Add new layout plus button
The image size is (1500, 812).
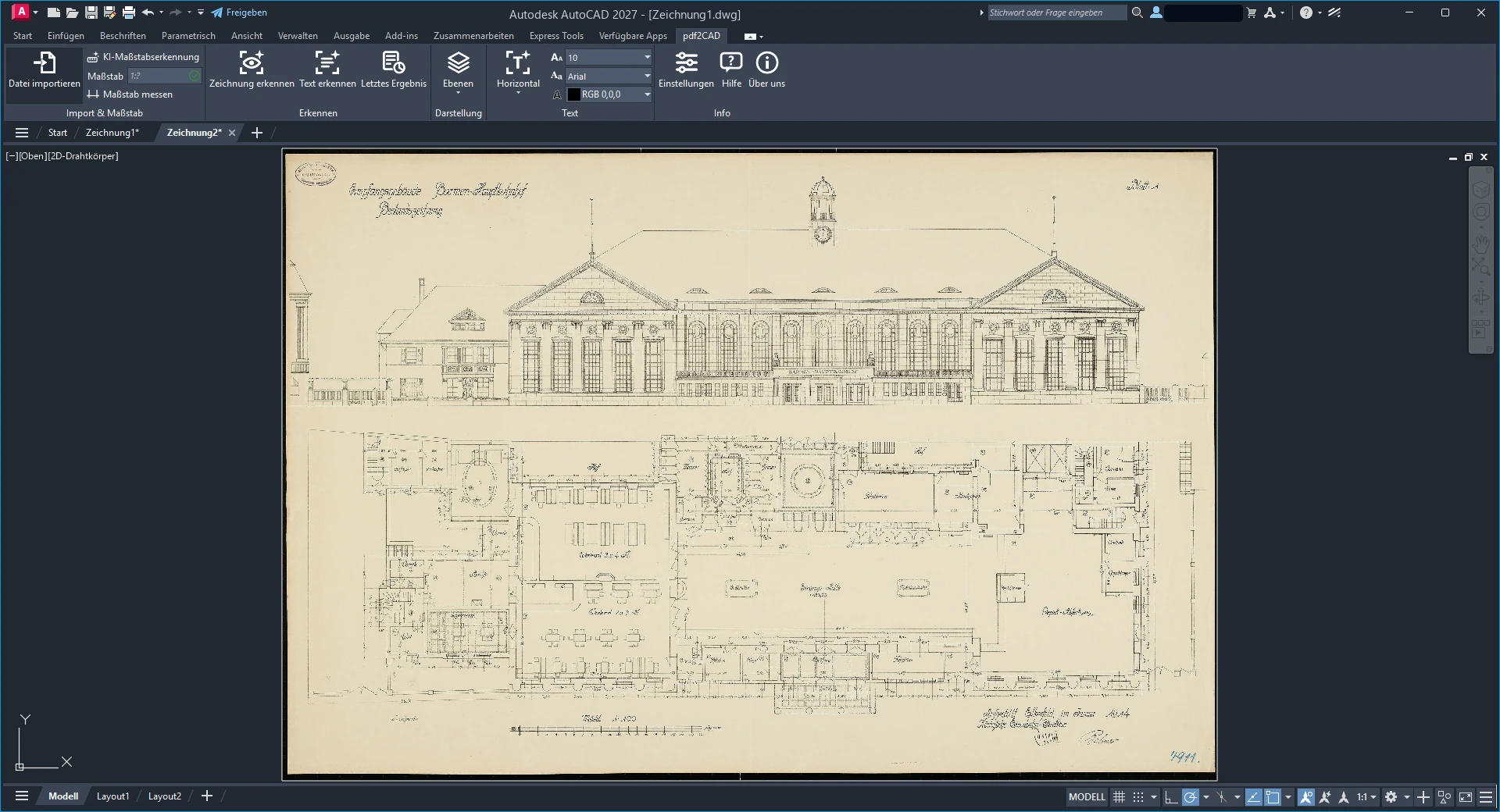click(x=207, y=796)
